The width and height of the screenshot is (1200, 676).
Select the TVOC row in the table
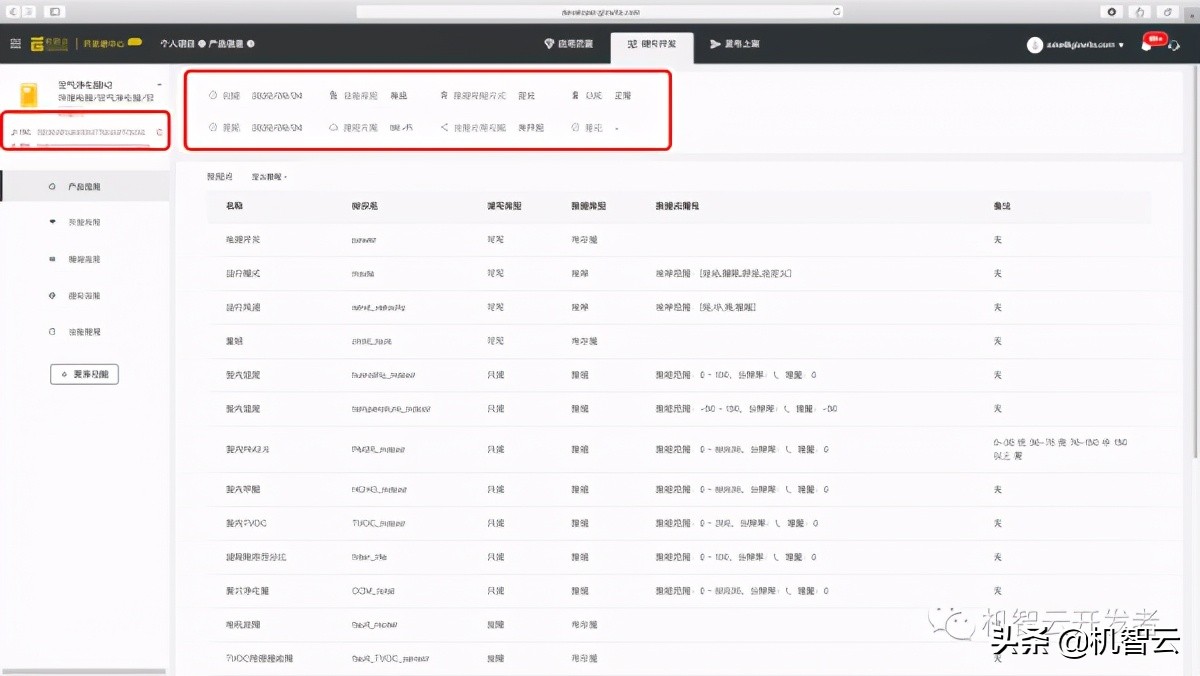[680, 523]
